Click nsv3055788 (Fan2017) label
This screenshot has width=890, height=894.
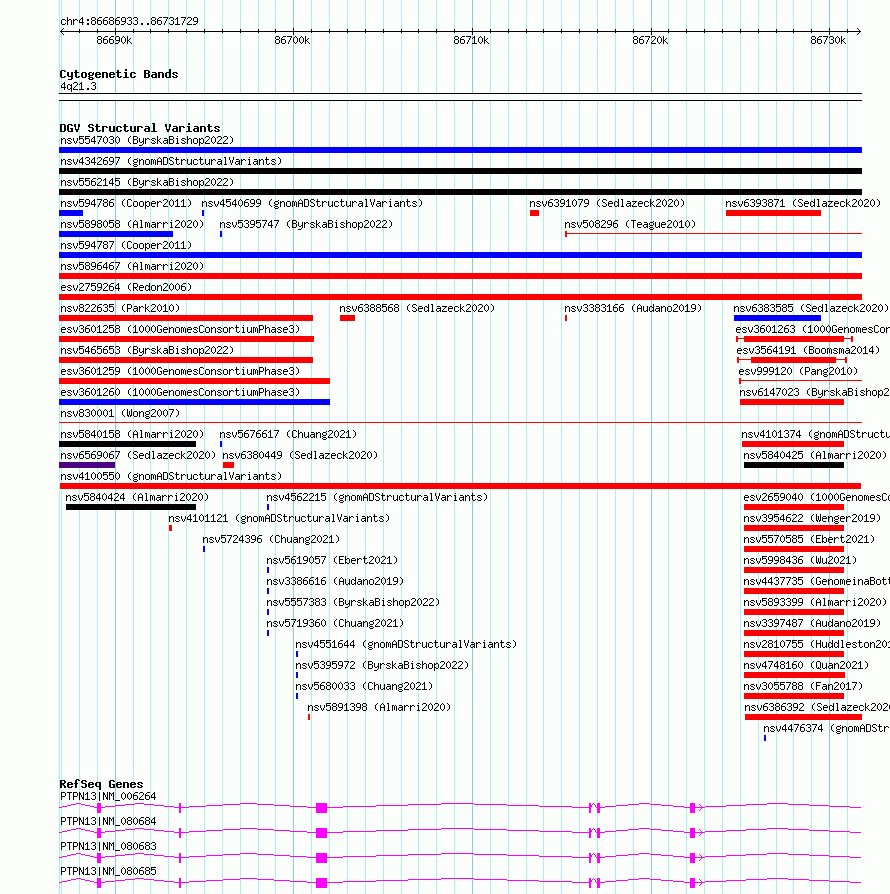(803, 687)
